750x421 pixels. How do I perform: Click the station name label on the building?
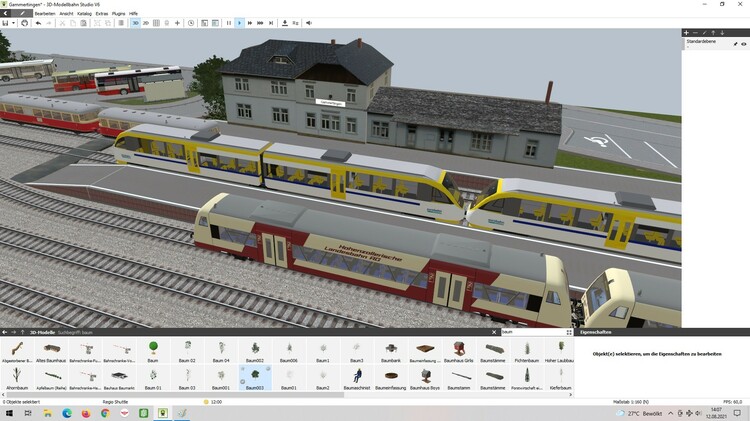click(330, 103)
